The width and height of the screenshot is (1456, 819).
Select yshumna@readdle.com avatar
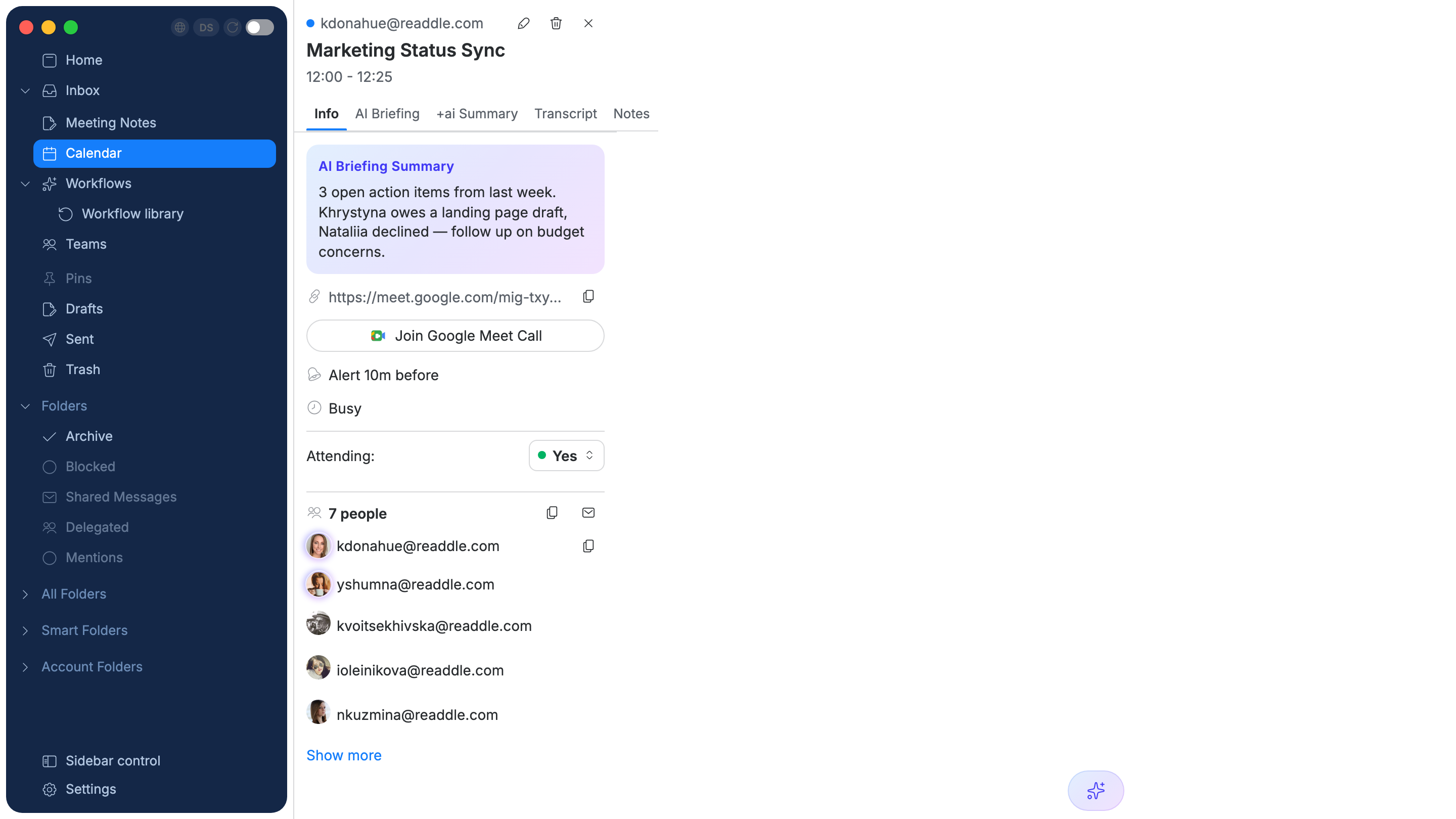pos(318,584)
